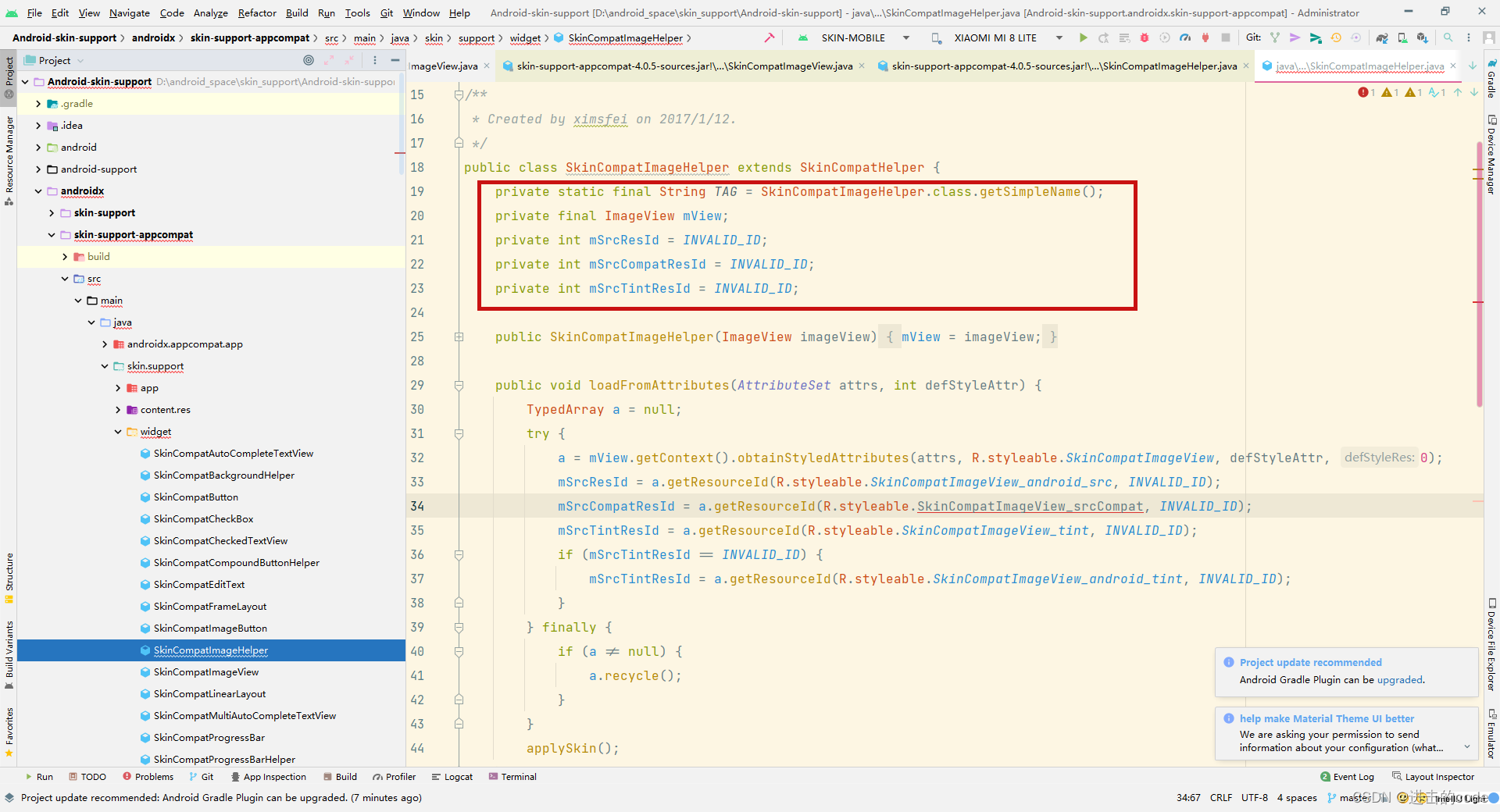The width and height of the screenshot is (1500, 812).
Task: Toggle the Resource Manager side tab
Action: pos(9,161)
